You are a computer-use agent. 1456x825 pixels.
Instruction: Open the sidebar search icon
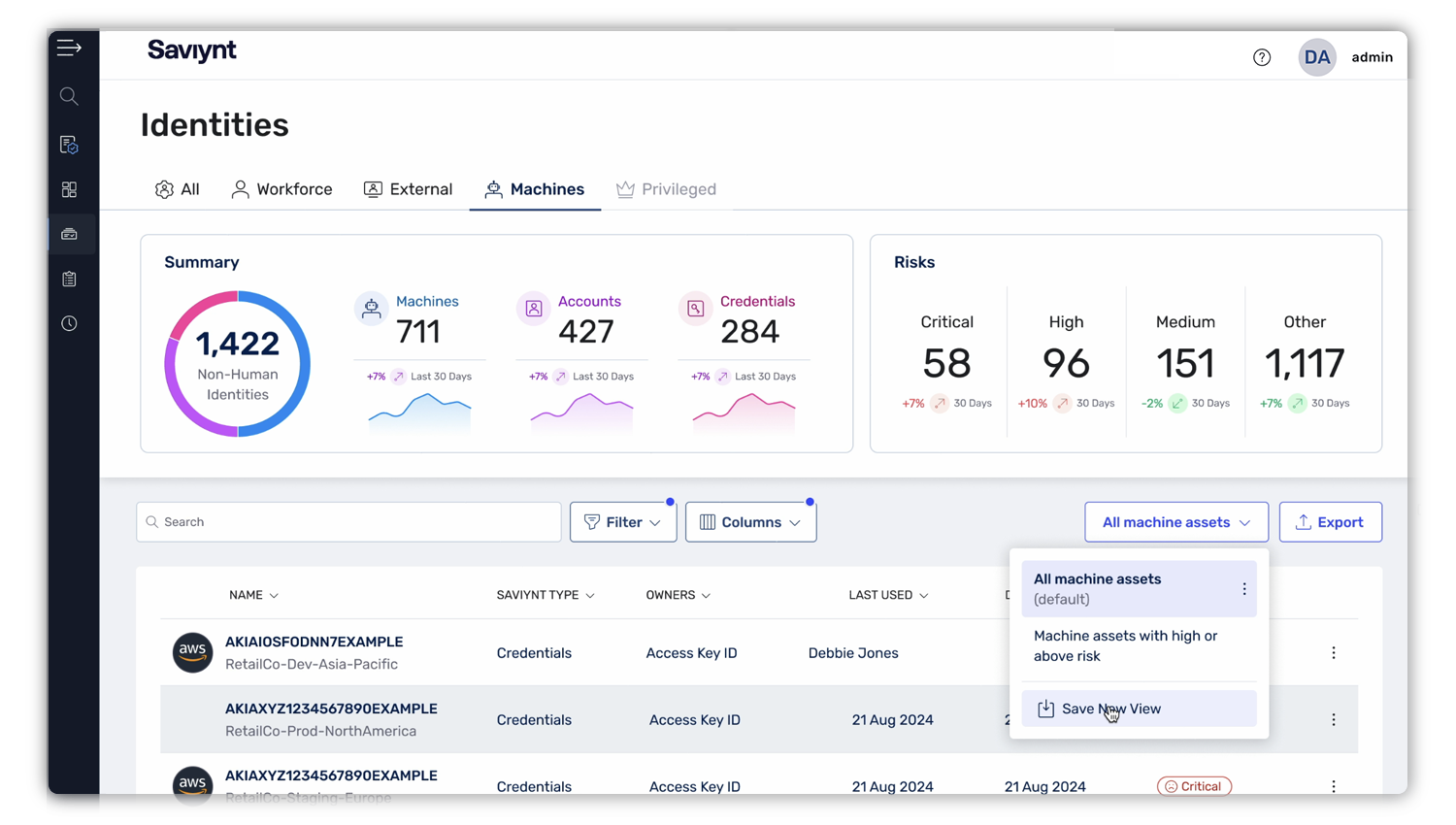pyautogui.click(x=69, y=96)
